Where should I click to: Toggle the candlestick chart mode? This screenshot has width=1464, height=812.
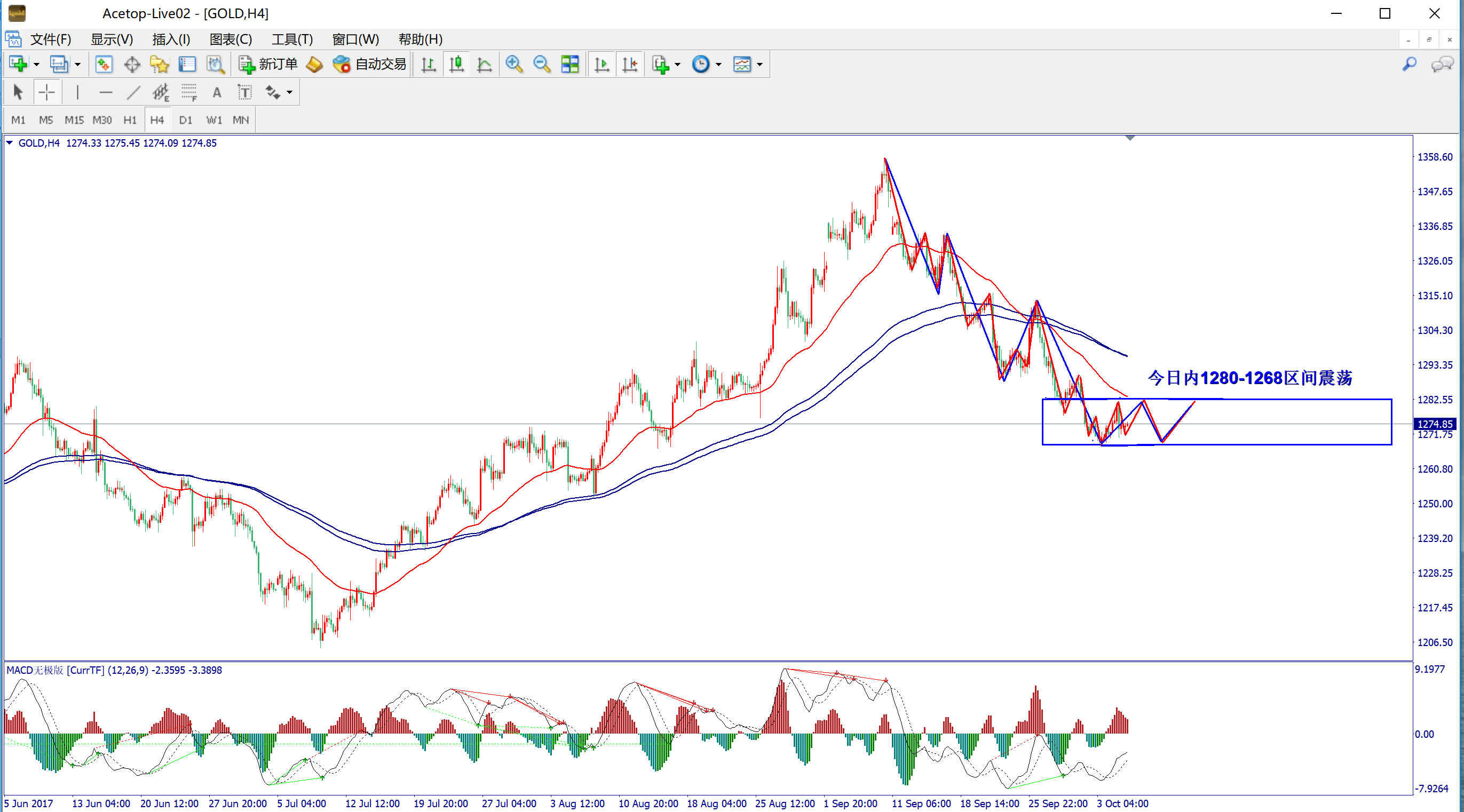[x=456, y=64]
